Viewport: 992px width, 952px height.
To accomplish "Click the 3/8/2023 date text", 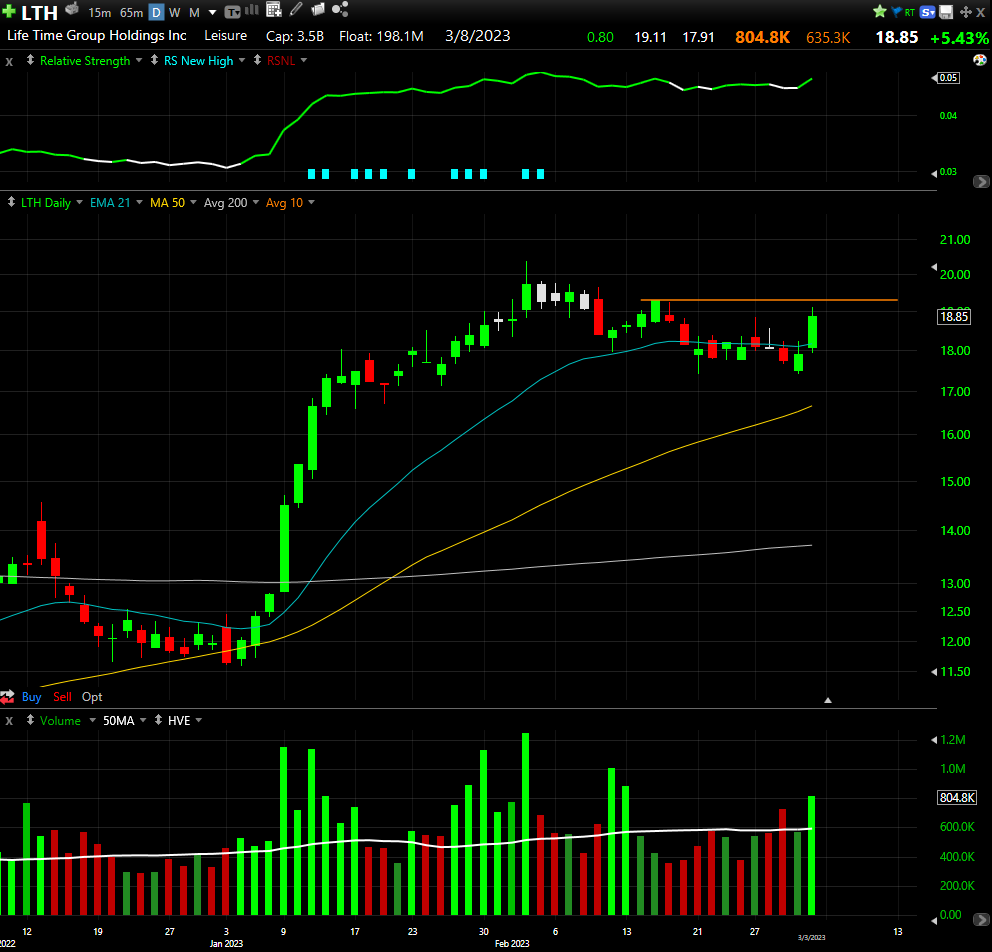I will [x=477, y=36].
